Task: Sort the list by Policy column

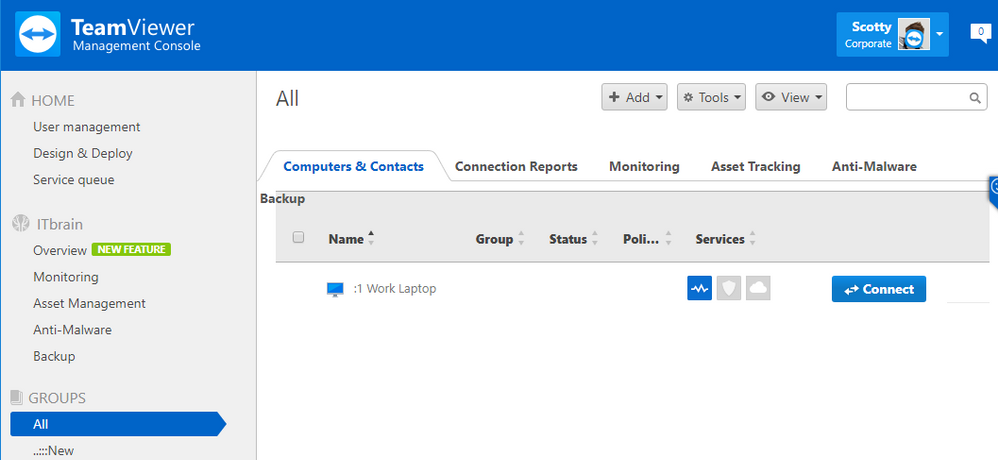Action: click(x=648, y=239)
